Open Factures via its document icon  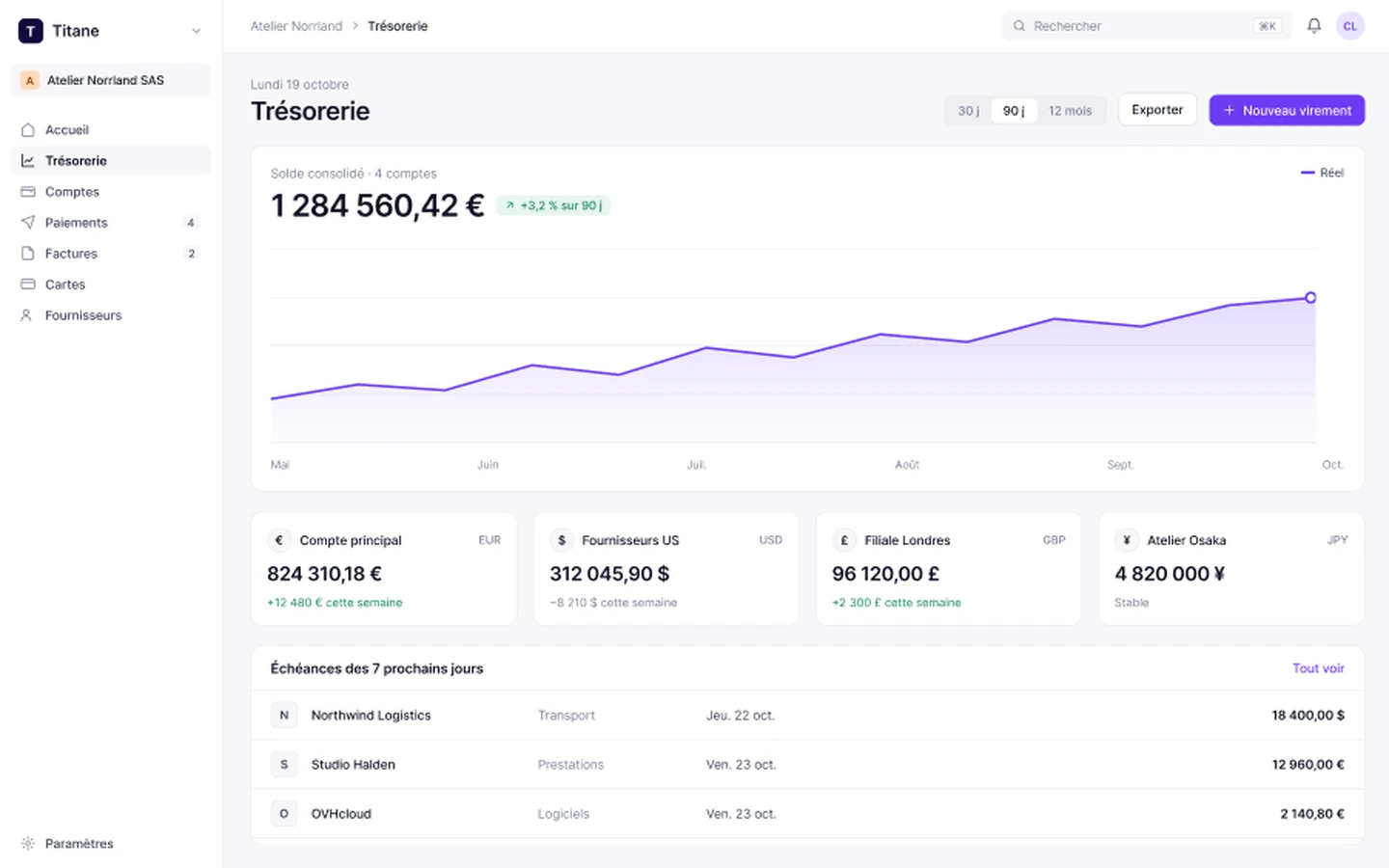coord(28,254)
